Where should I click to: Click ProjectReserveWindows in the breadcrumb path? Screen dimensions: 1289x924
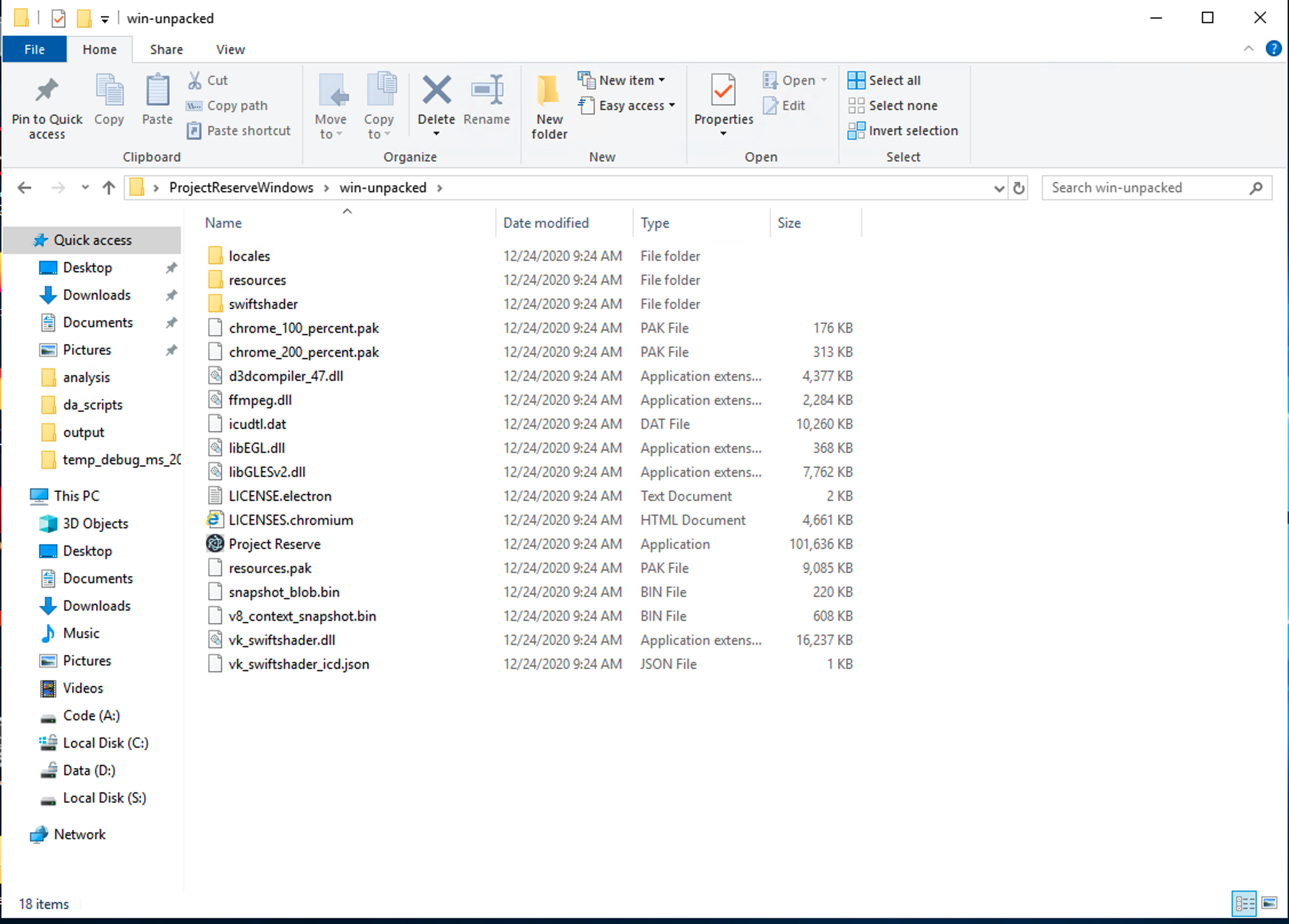click(x=241, y=188)
